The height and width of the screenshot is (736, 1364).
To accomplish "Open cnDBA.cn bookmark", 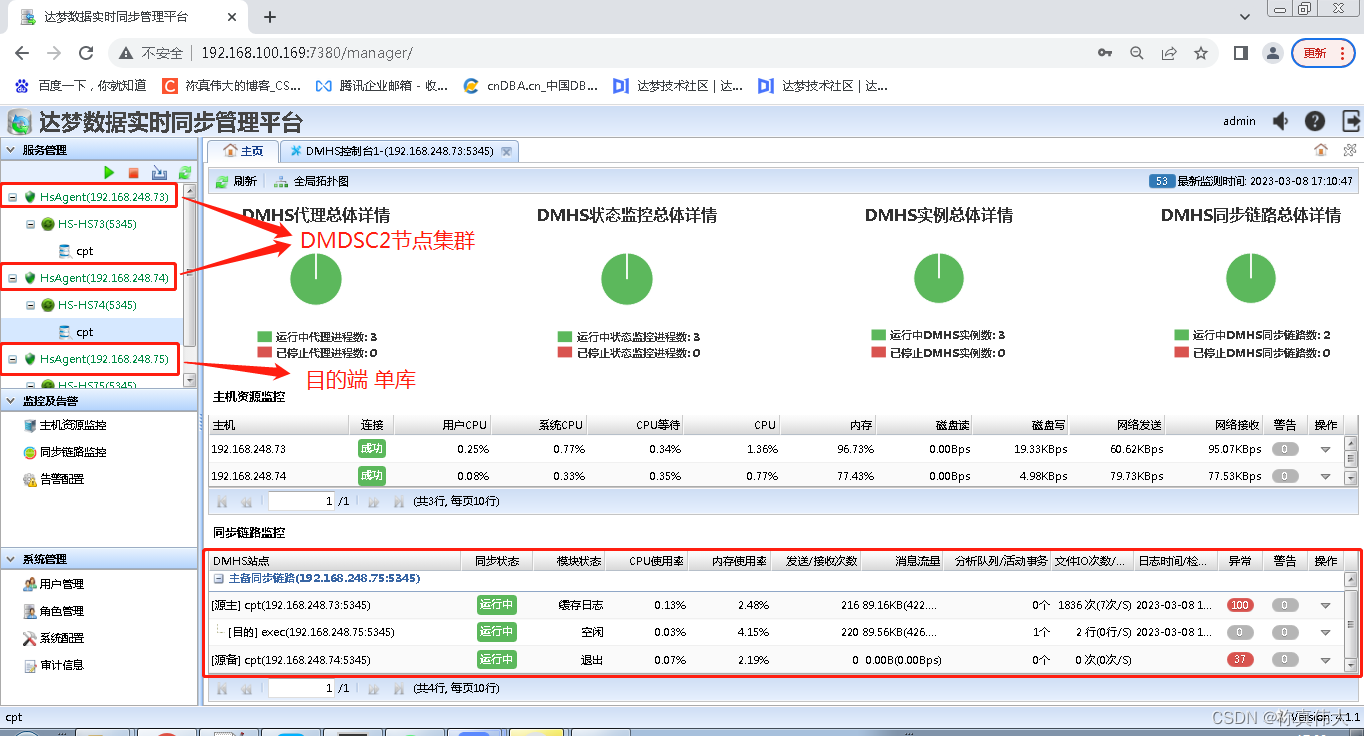I will [x=531, y=86].
